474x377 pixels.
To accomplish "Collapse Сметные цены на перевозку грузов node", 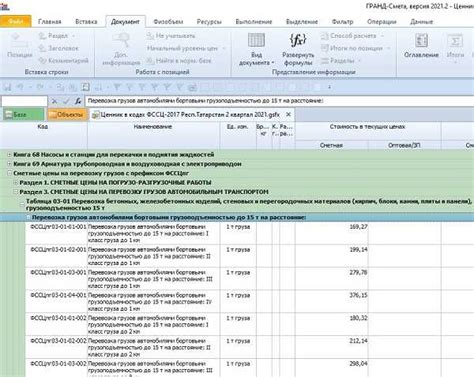I will pyautogui.click(x=9, y=173).
